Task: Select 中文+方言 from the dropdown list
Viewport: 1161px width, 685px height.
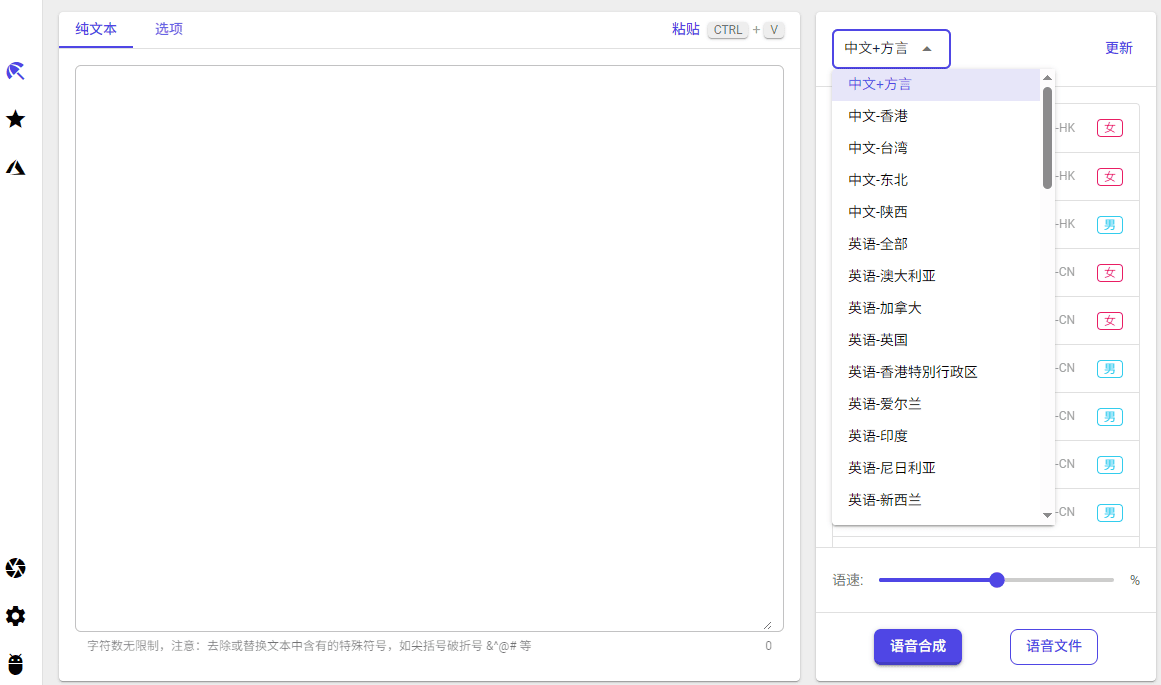Action: click(936, 84)
